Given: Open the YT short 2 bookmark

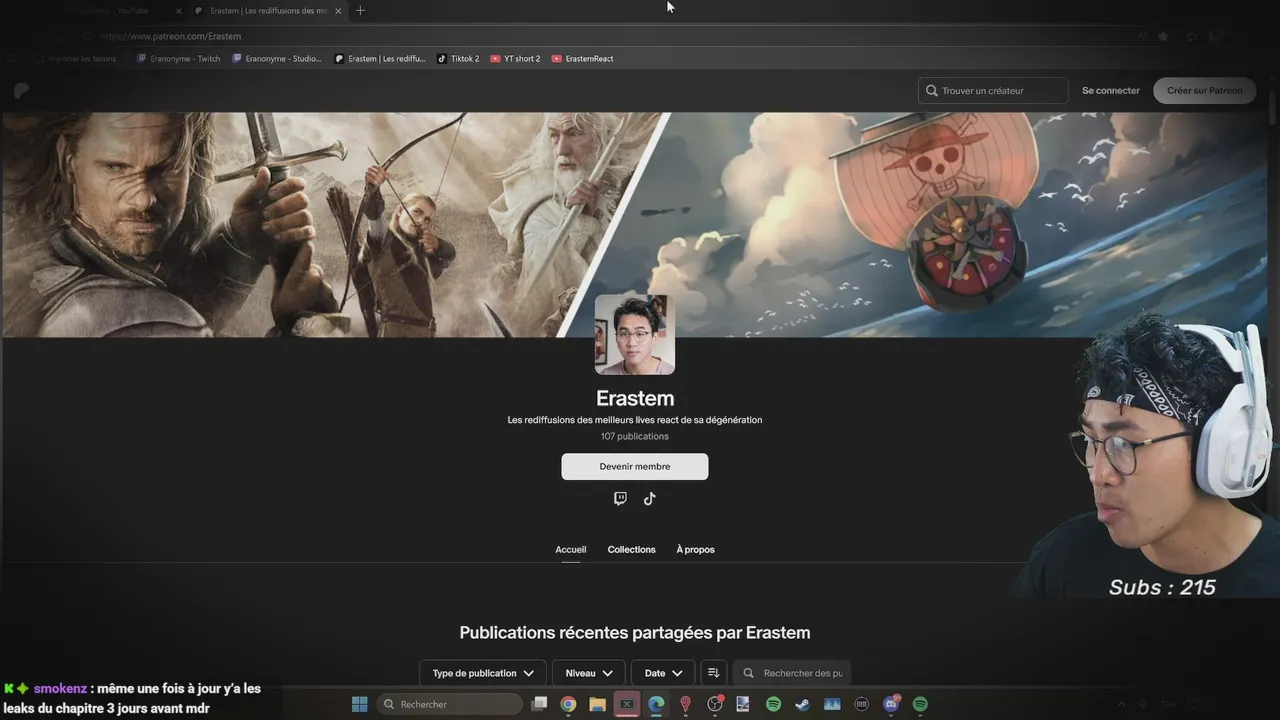Looking at the screenshot, I should (515, 59).
